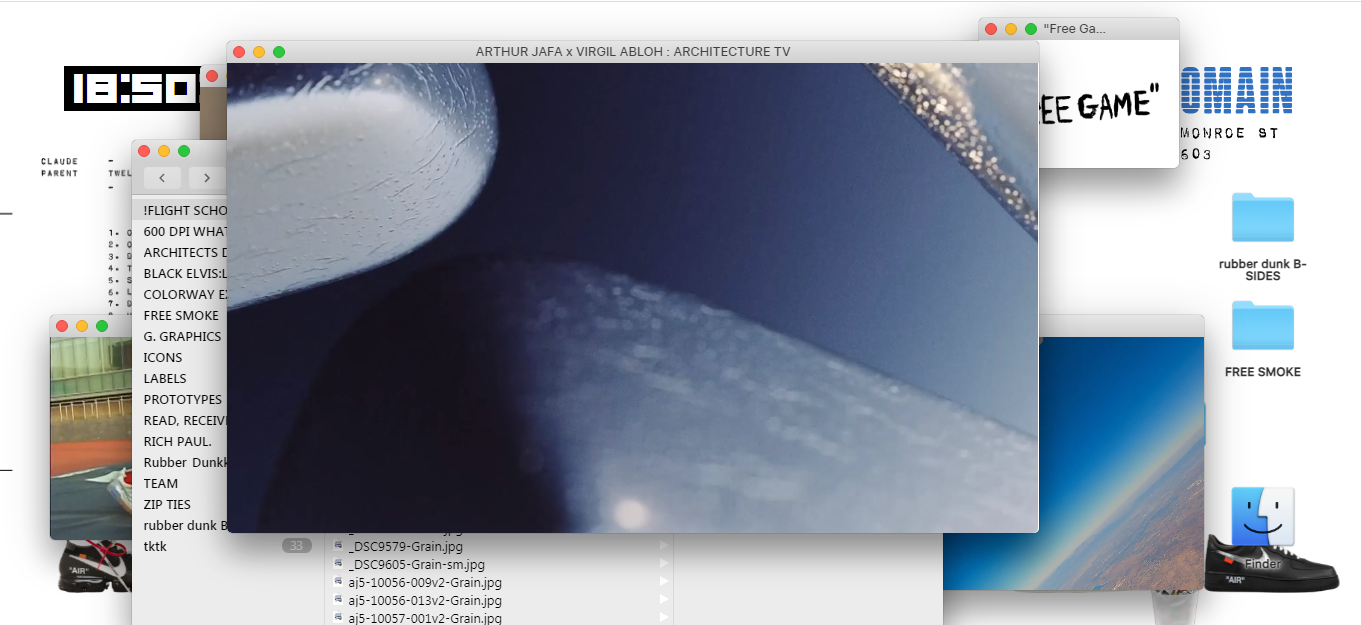Screen dimensions: 1361x625
Task: Click the file icon beside aj5-10056-009v2-Grain.jpg
Action: (x=339, y=582)
